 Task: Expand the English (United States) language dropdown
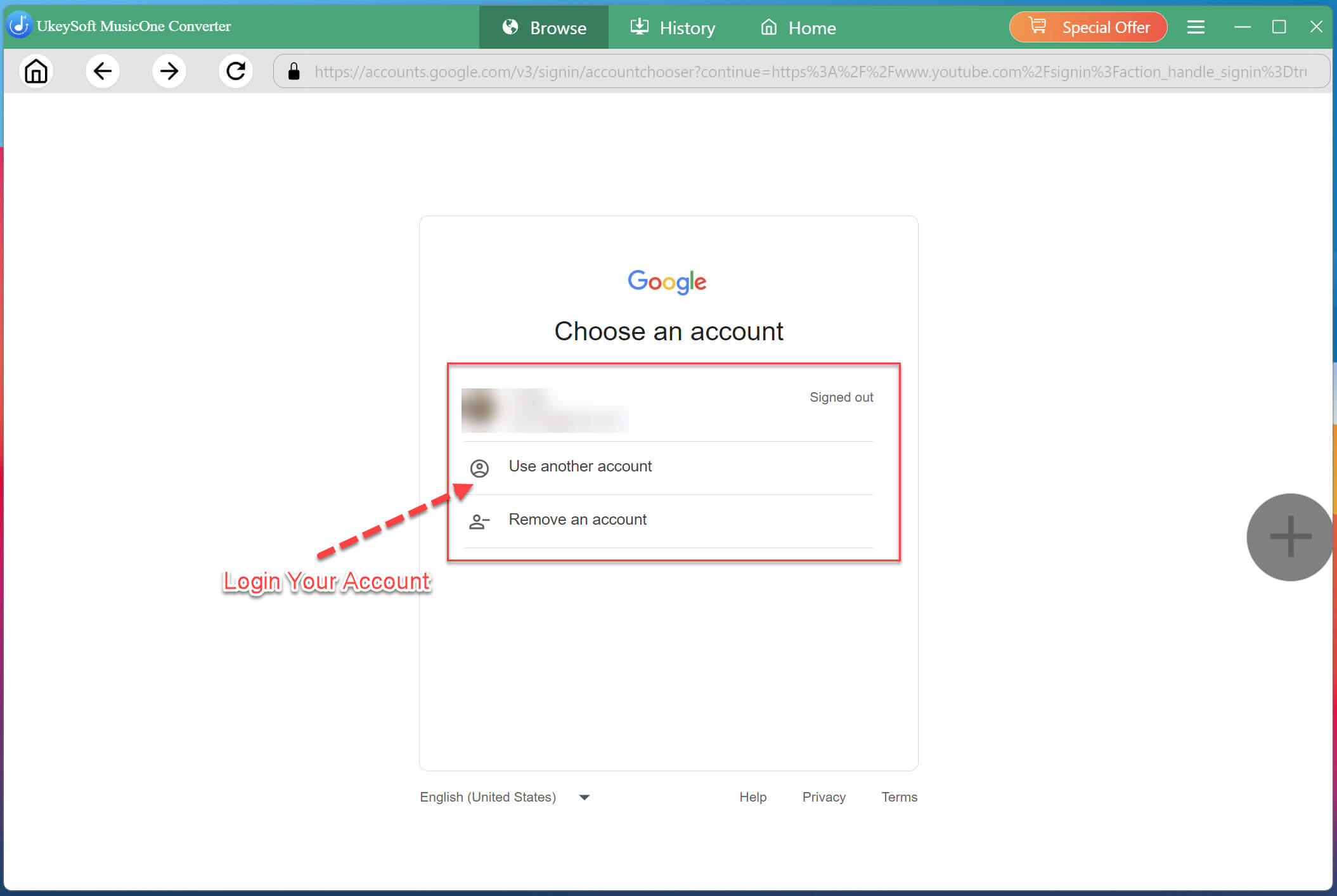point(505,797)
